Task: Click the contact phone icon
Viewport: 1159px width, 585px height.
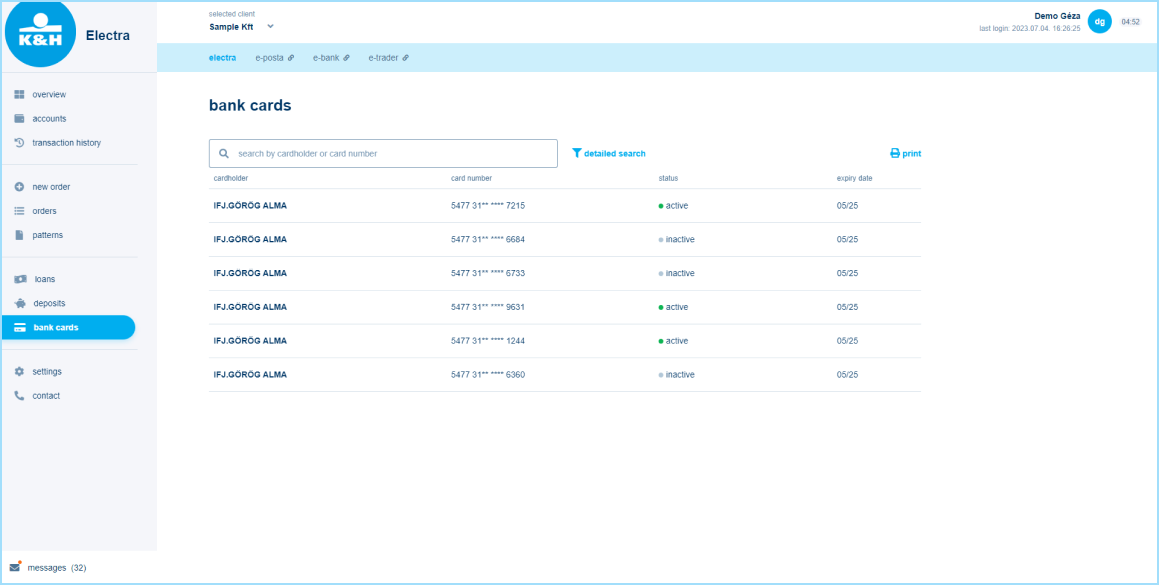Action: coord(19,396)
